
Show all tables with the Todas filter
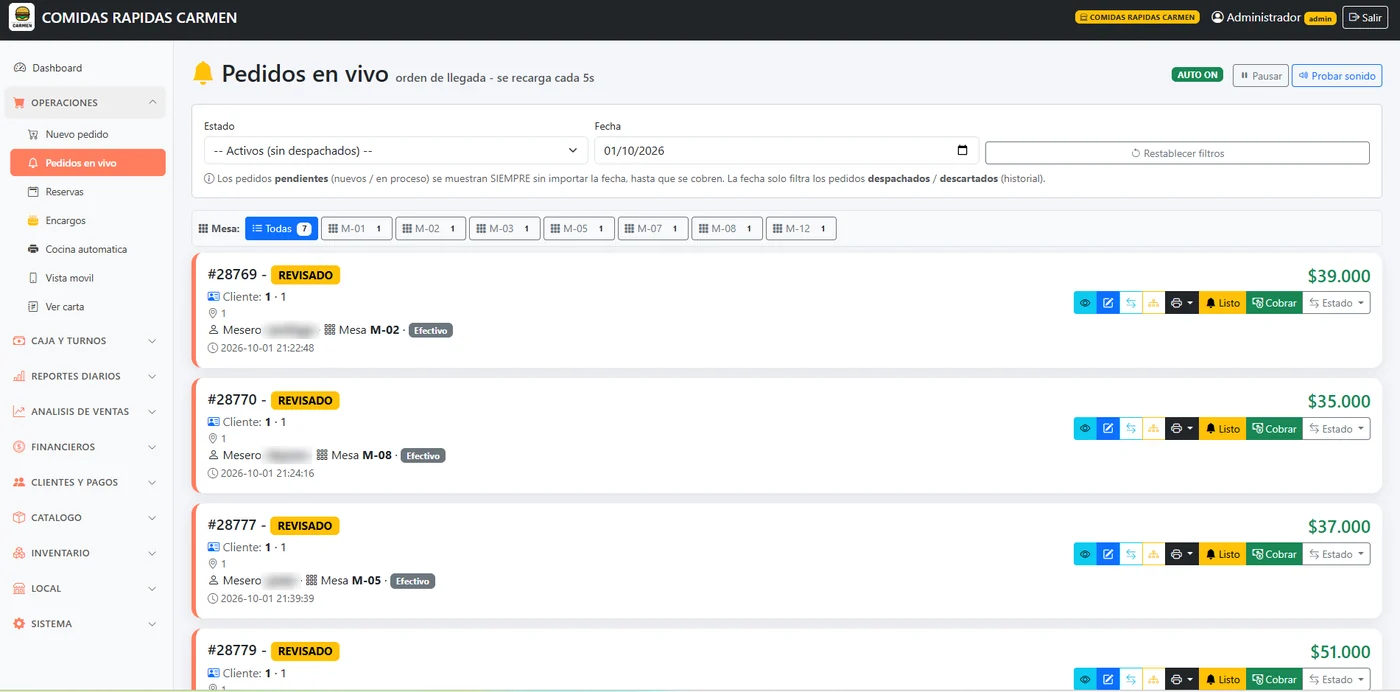tap(281, 229)
